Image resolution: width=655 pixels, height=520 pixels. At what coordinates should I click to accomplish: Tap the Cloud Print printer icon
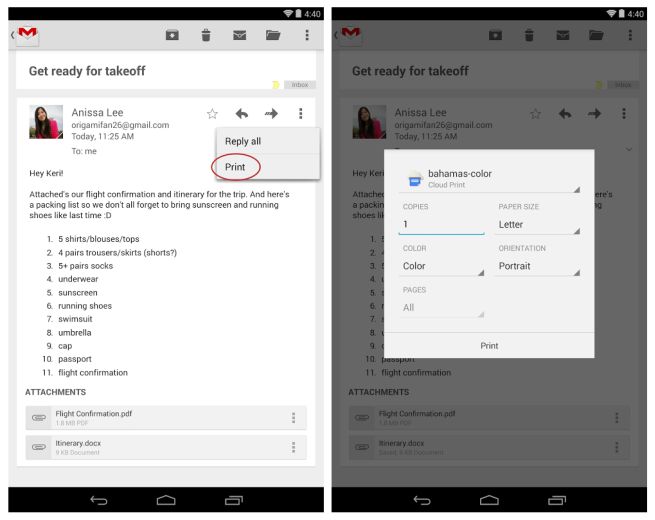click(x=415, y=180)
